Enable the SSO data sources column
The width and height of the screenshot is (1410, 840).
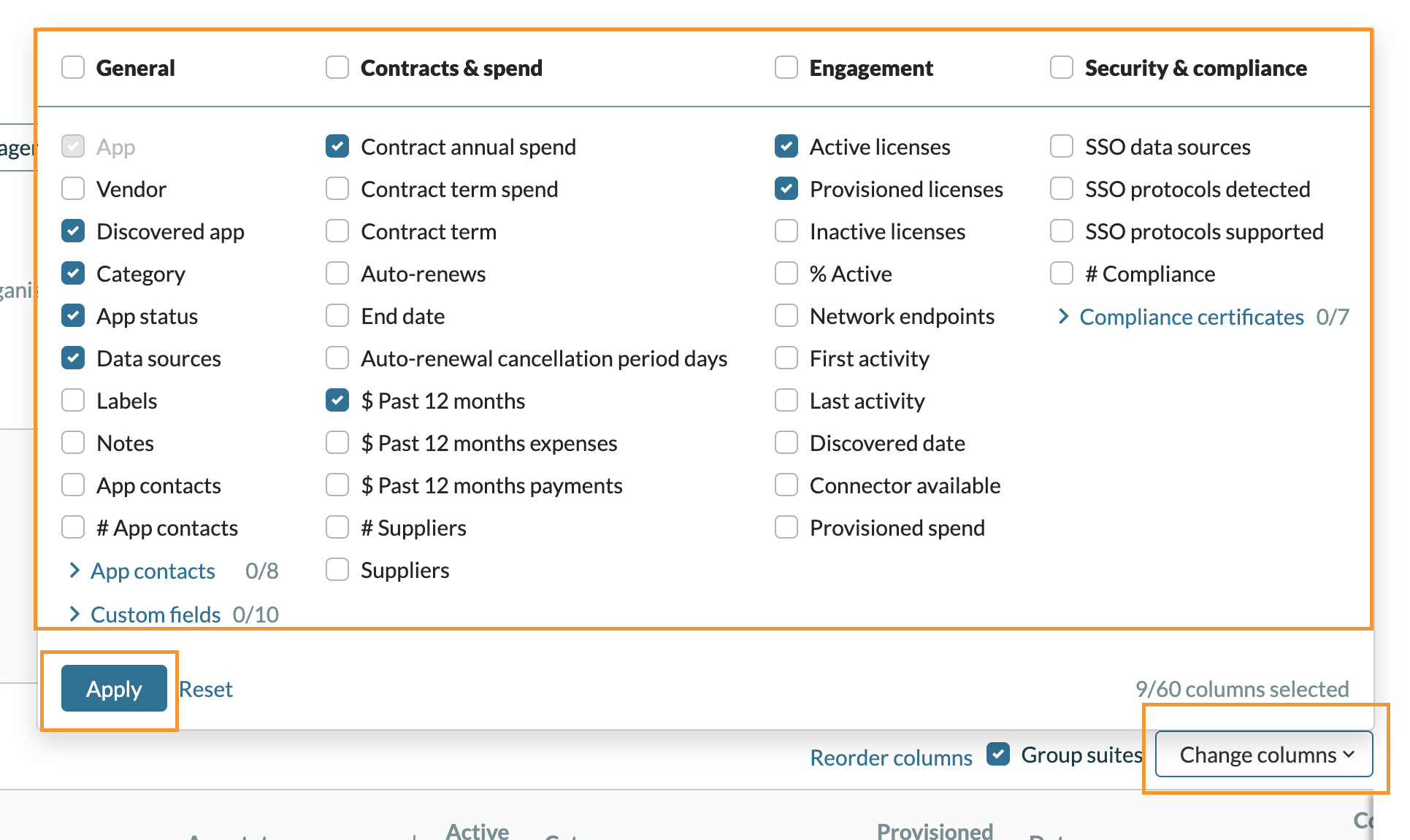point(1060,146)
